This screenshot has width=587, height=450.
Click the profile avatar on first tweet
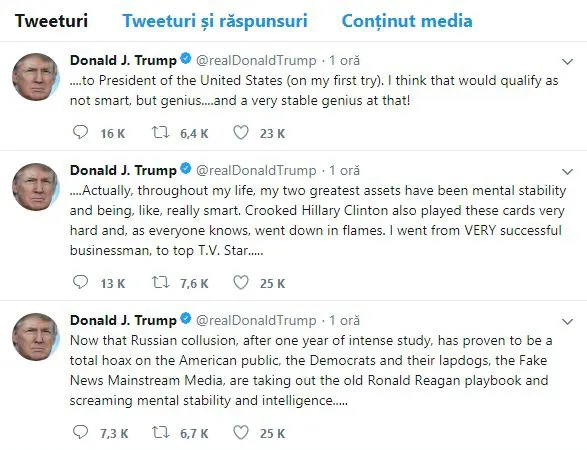[x=36, y=77]
